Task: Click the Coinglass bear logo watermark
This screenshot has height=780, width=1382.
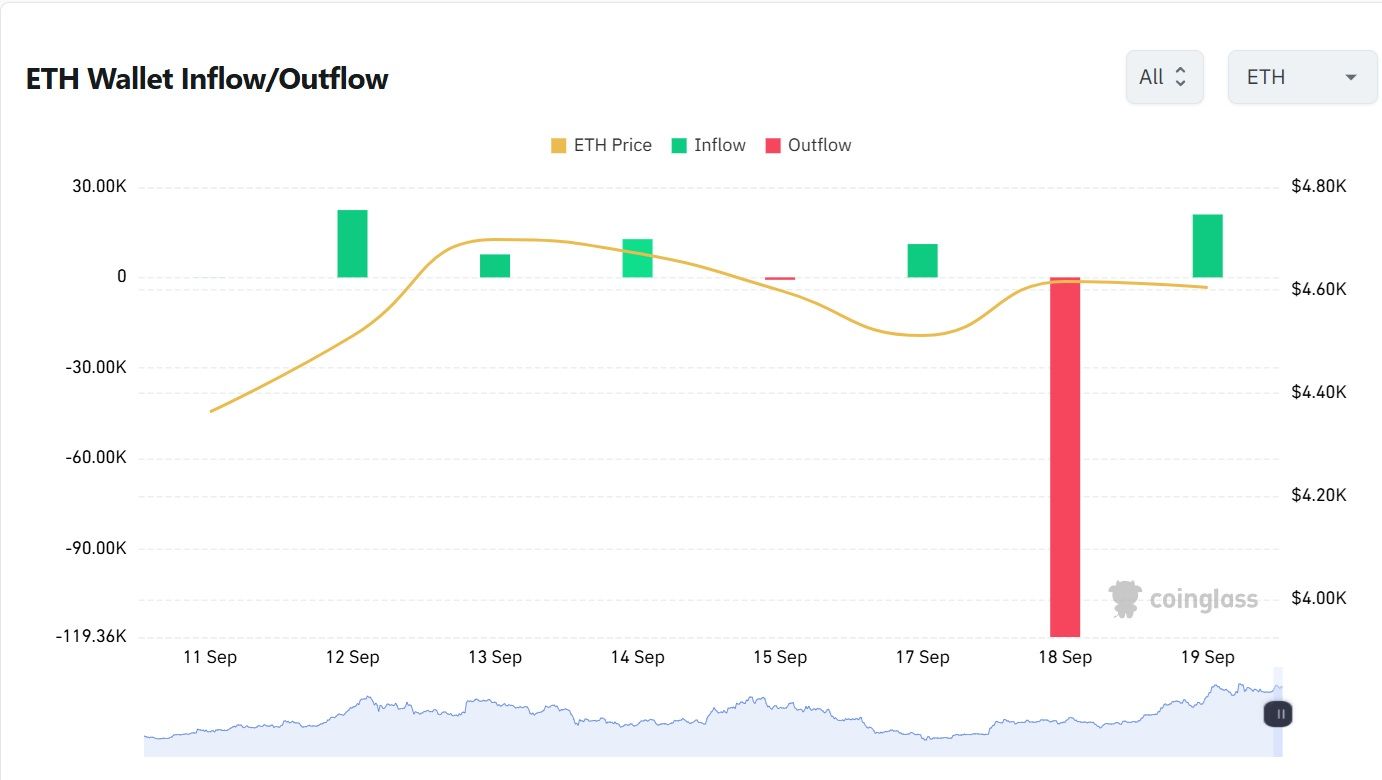Action: (x=1125, y=596)
